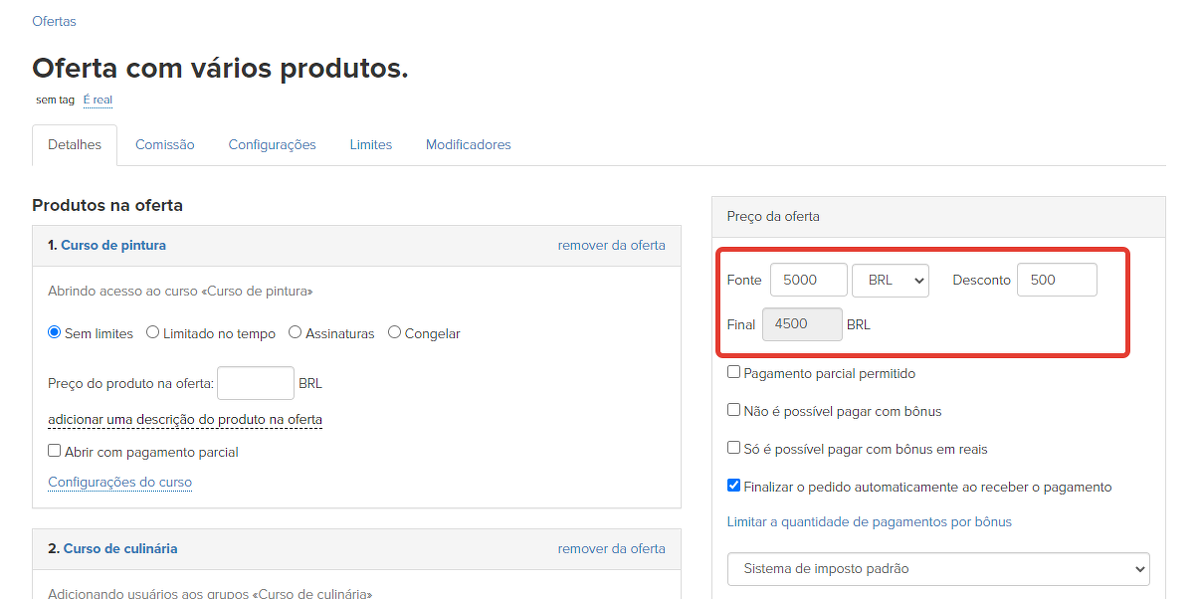Uncheck Finalizar o pedido automaticamente checkbox
Image resolution: width=1200 pixels, height=599 pixels.
point(734,487)
